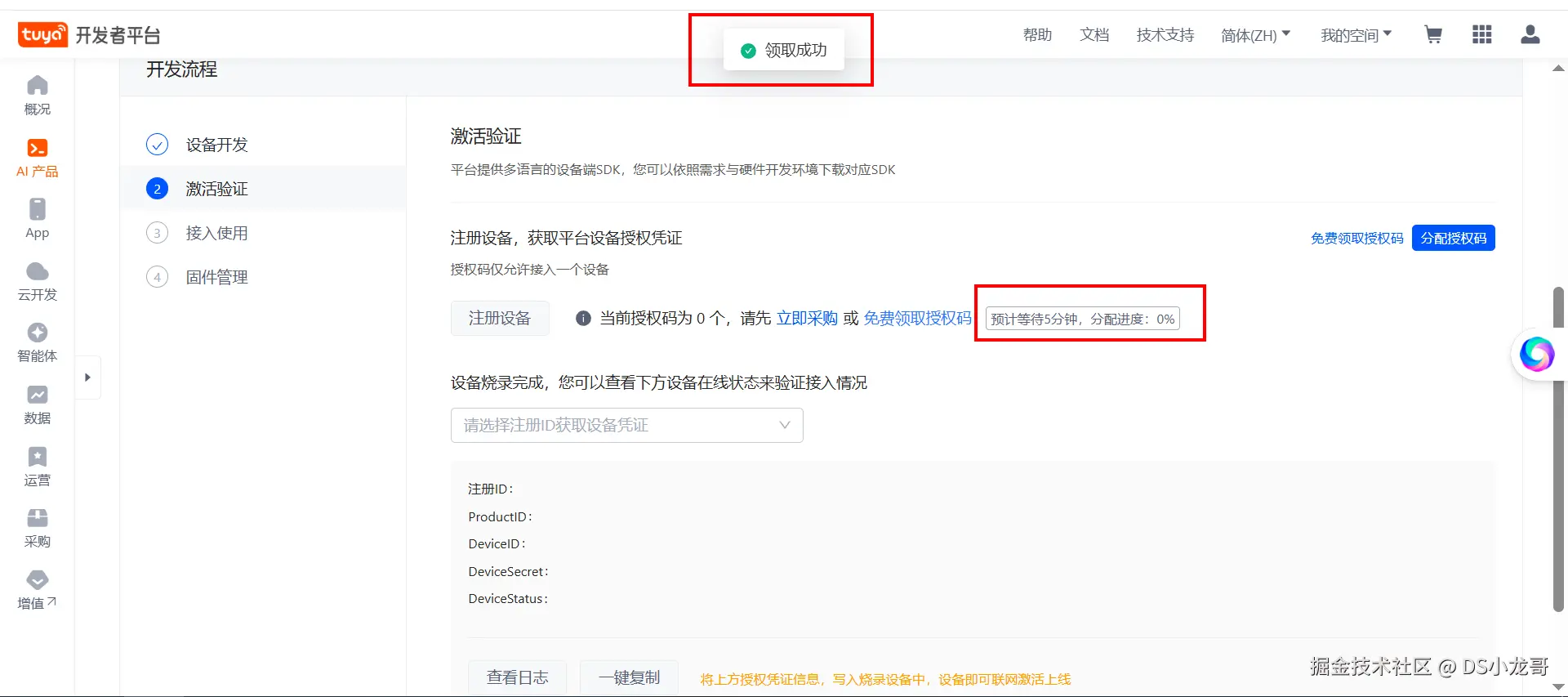Click the DeviceSecret: field label

coord(508,571)
